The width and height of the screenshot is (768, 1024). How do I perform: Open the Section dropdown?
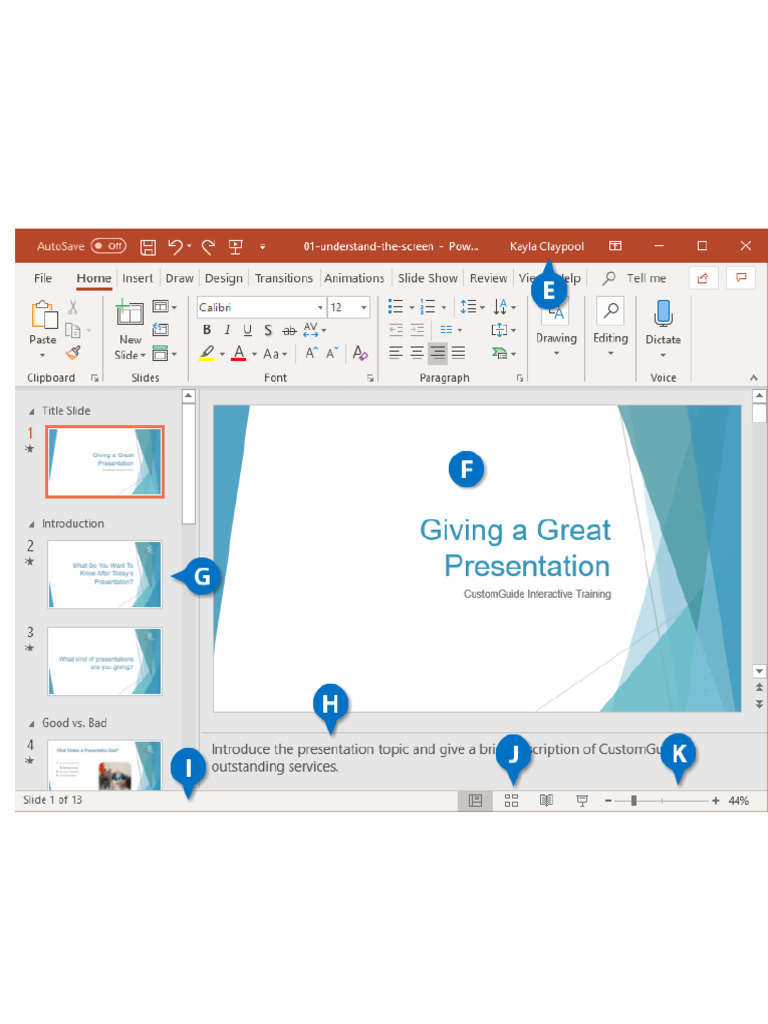(x=165, y=354)
